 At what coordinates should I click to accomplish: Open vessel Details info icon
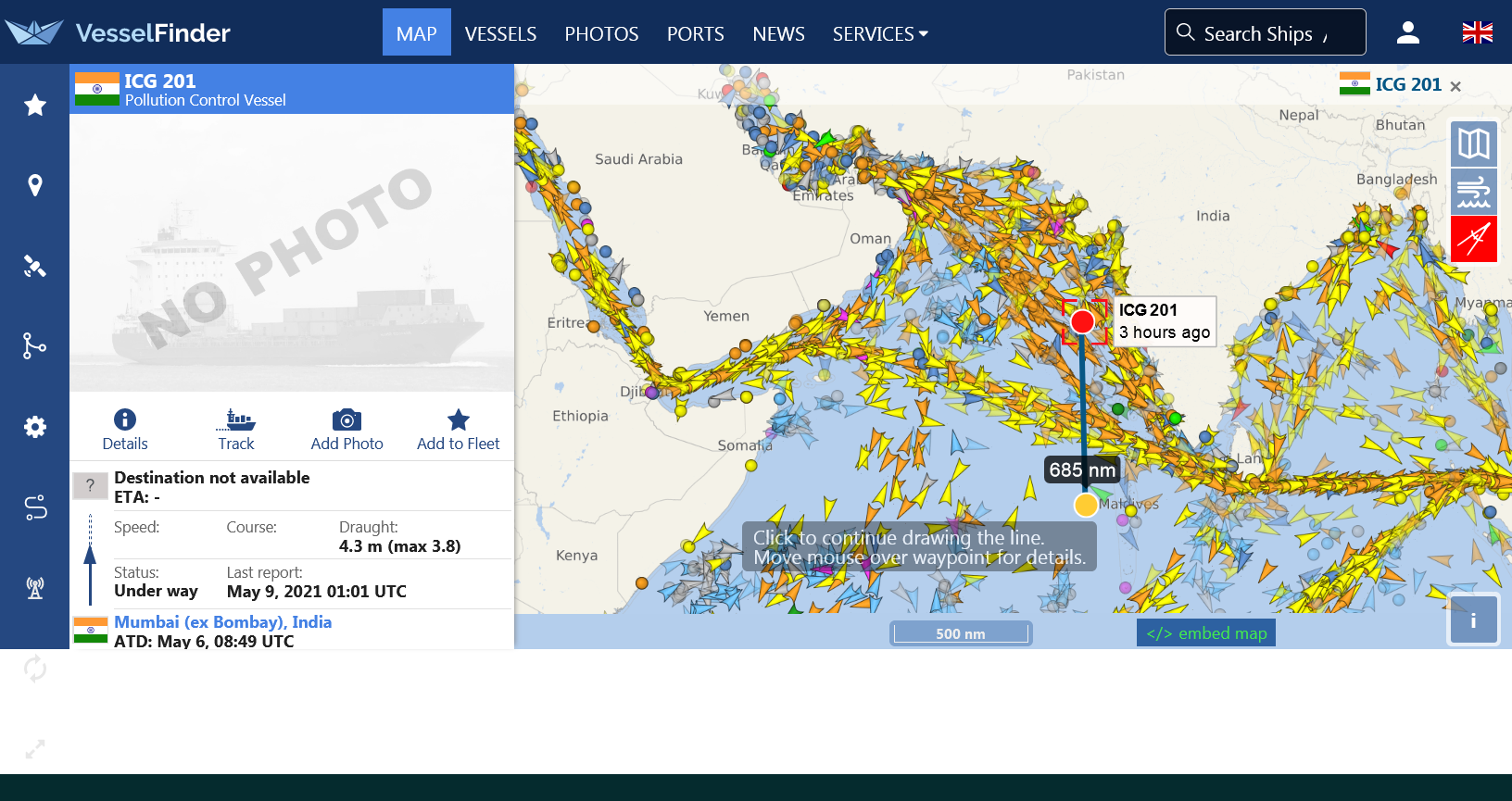[x=125, y=430]
